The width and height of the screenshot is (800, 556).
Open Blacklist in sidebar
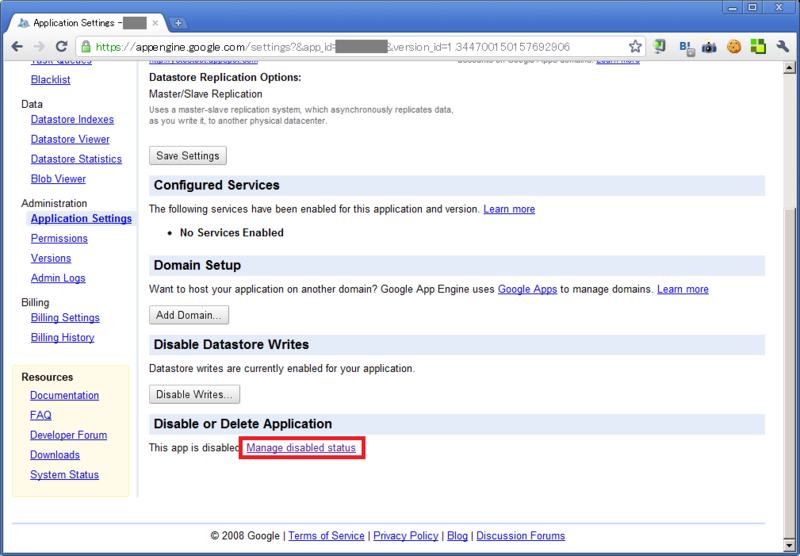[51, 80]
